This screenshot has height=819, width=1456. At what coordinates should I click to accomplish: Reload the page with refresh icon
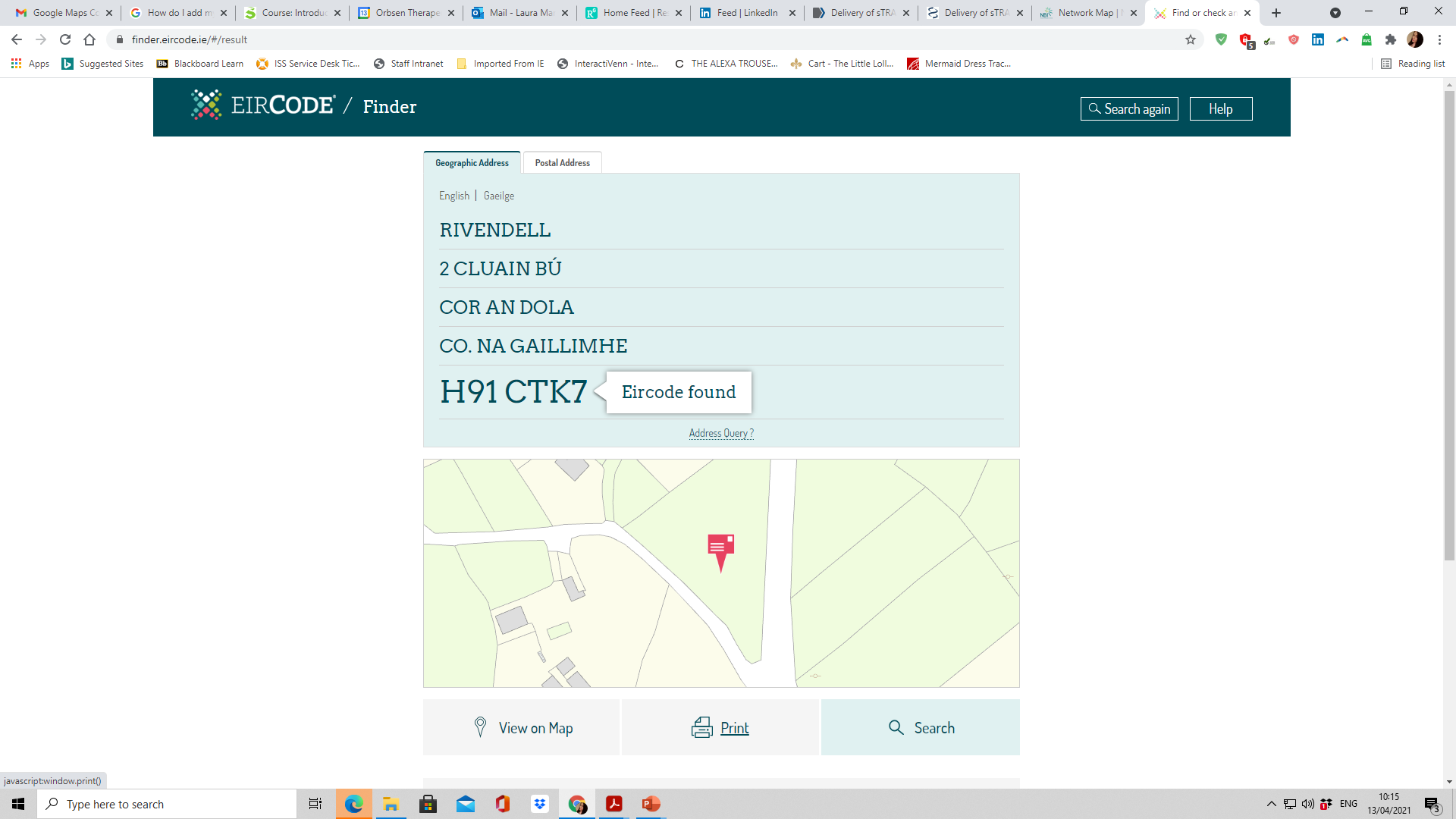(x=65, y=39)
